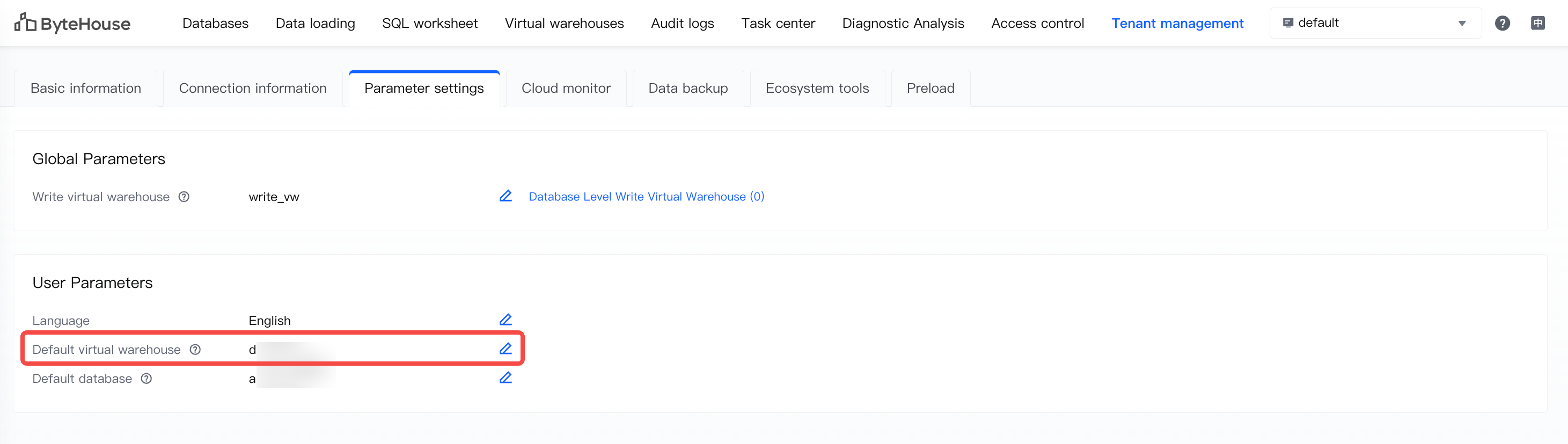Open the Data backup tab
The image size is (1568, 444).
point(688,89)
